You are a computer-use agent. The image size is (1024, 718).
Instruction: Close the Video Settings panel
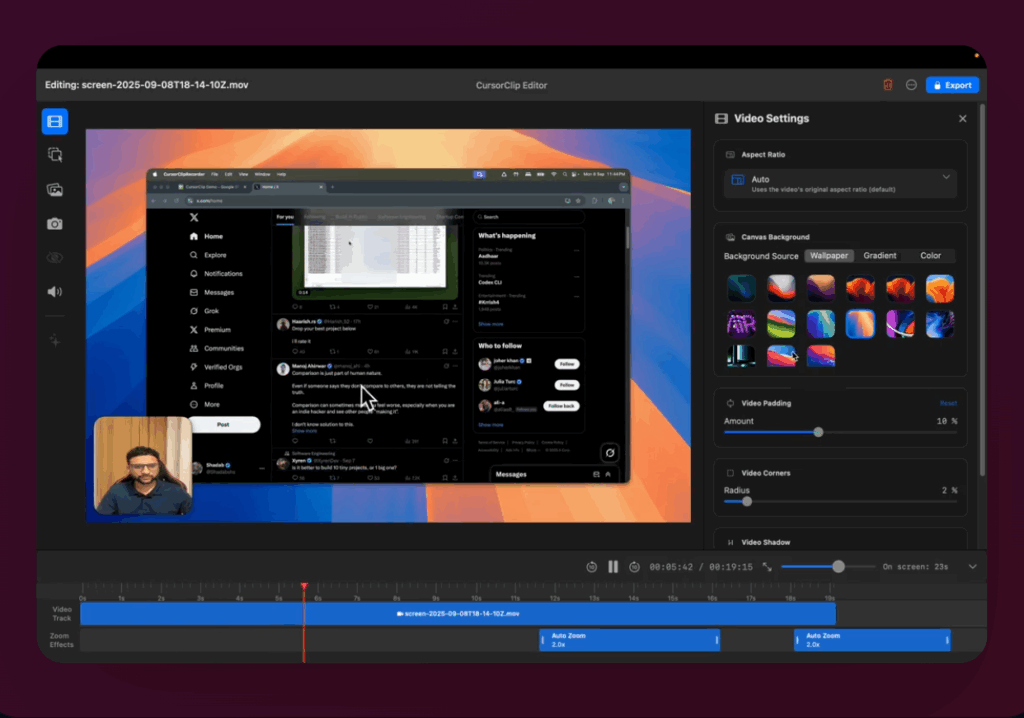click(x=962, y=118)
